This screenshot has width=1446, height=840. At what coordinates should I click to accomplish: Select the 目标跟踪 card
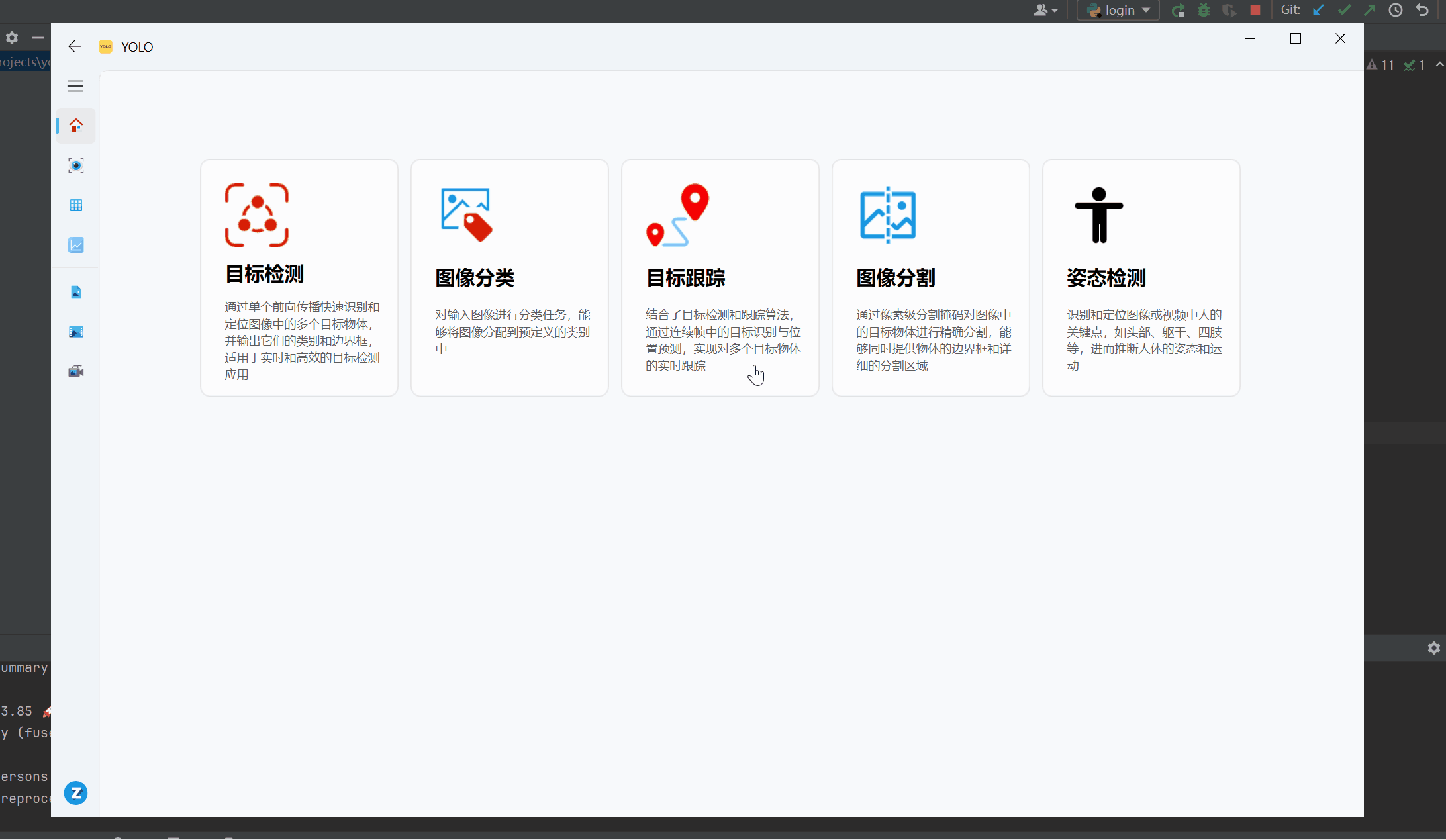(x=720, y=277)
